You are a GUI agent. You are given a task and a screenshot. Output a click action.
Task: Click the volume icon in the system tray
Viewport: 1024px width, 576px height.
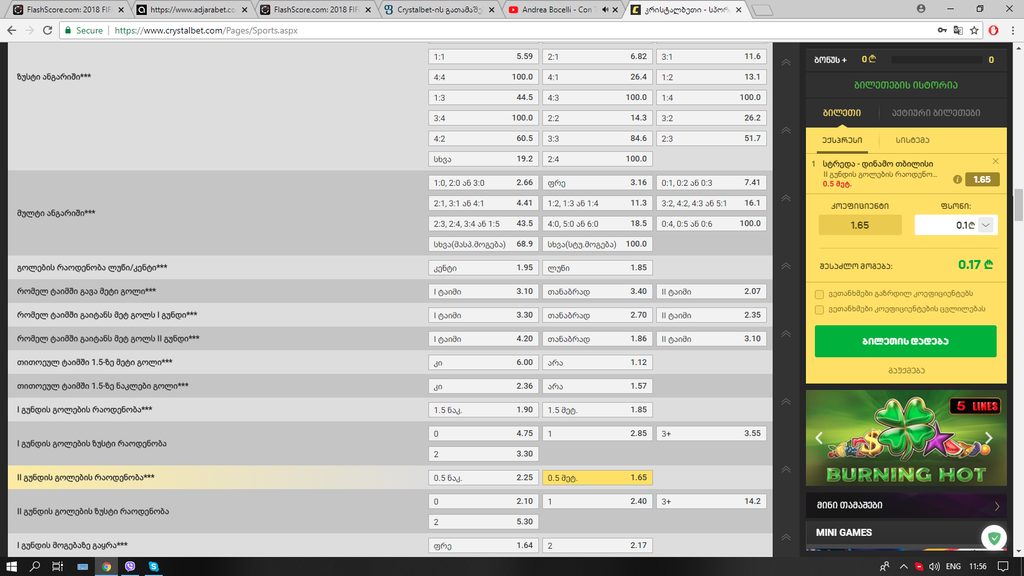click(935, 566)
